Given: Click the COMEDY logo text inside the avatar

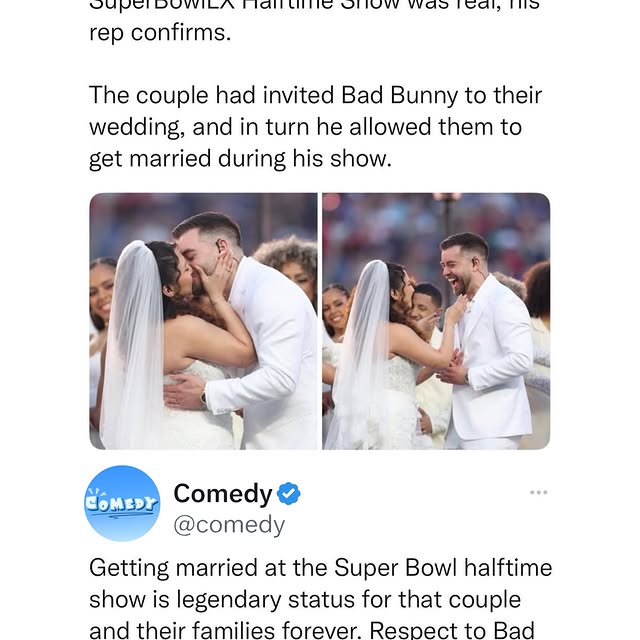Looking at the screenshot, I should coord(123,501).
